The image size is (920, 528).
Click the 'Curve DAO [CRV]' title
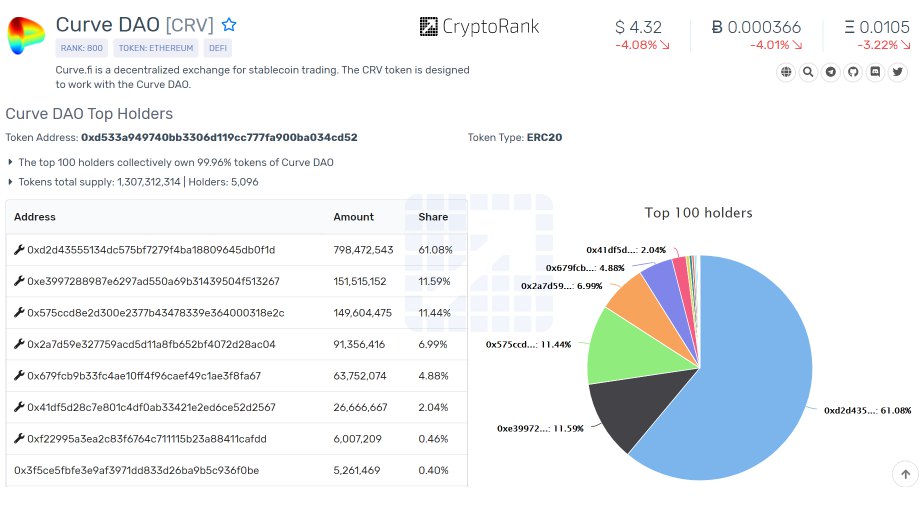coord(135,25)
